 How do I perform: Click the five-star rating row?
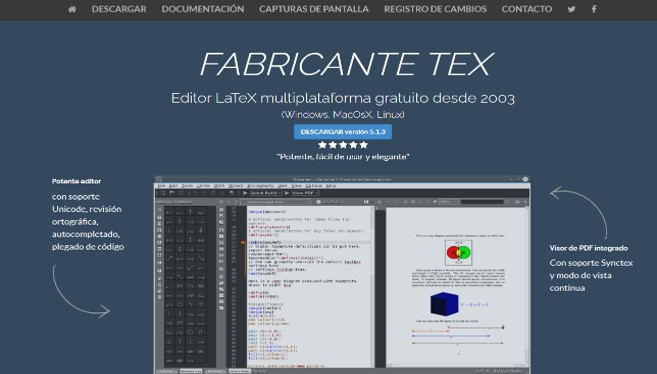(343, 145)
